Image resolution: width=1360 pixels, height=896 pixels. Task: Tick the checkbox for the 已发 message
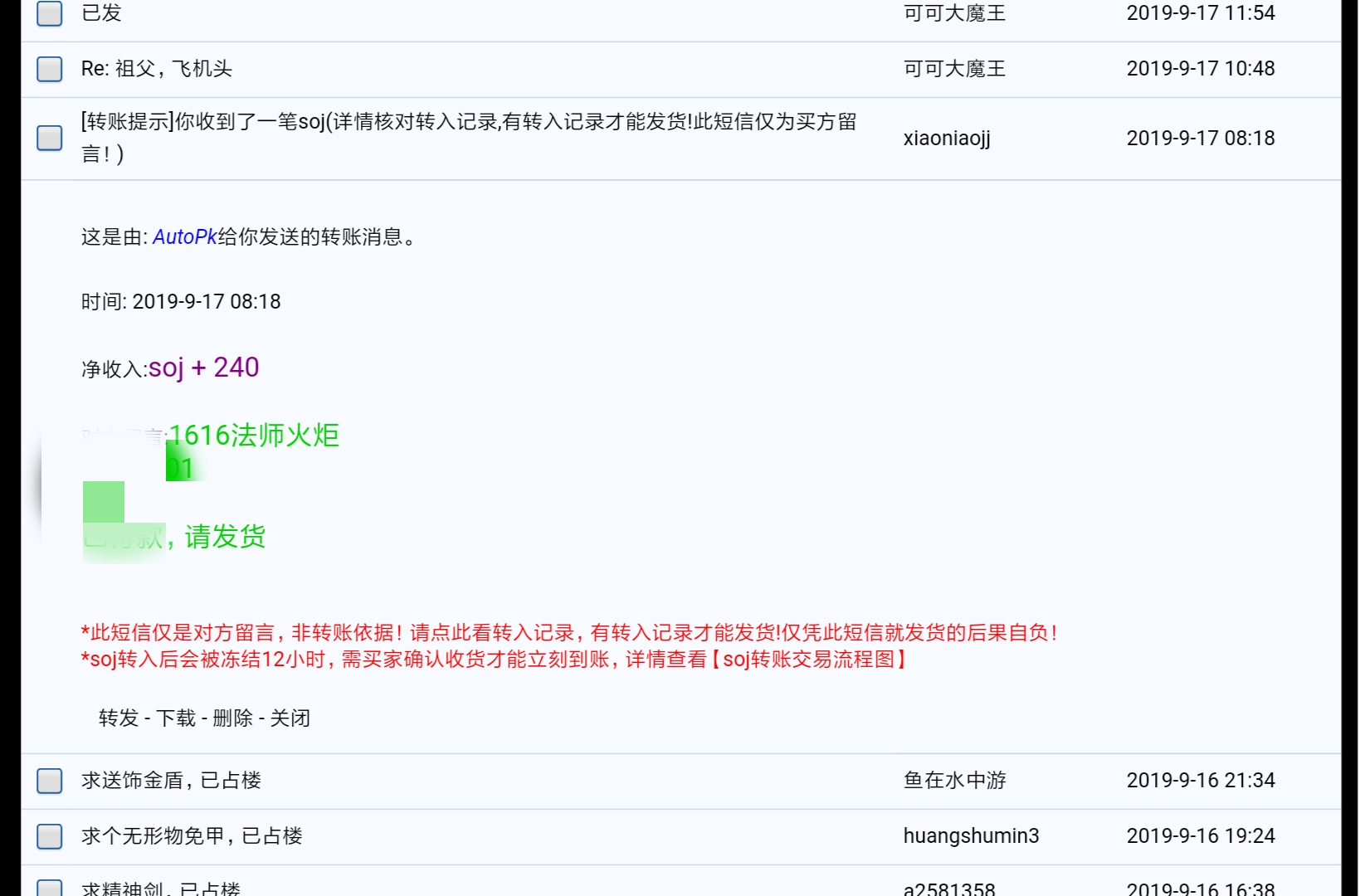pos(50,13)
